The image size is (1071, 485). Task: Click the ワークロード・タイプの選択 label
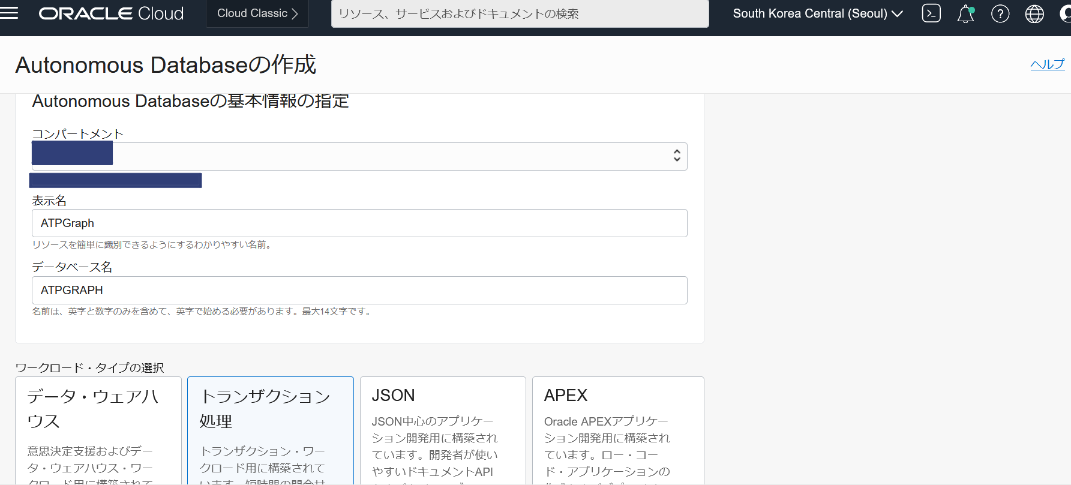89,368
